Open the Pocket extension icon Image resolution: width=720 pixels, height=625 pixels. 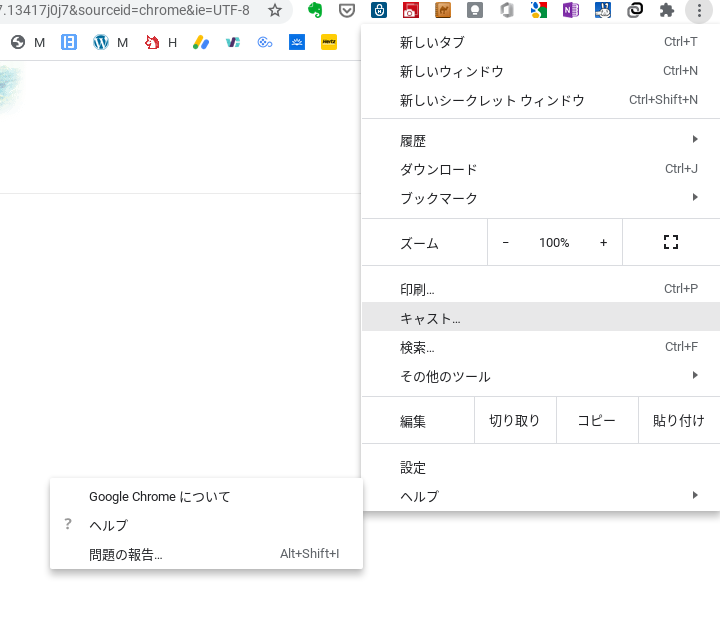pos(347,10)
